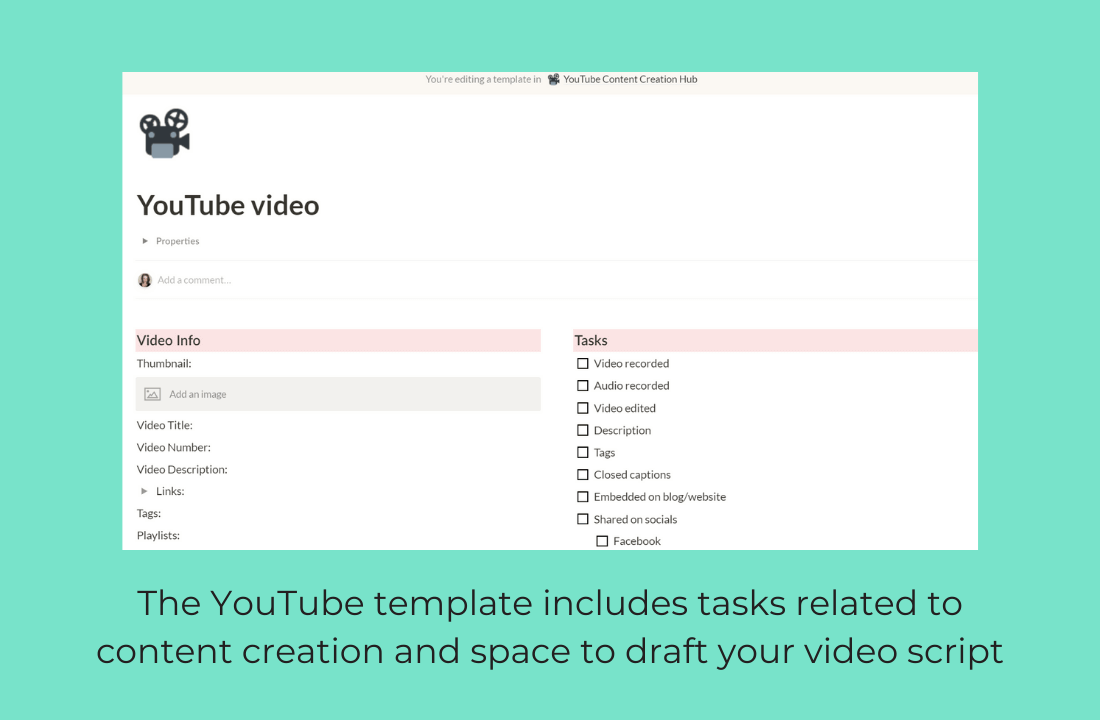Click the Add a comment field
The image size is (1100, 720).
pos(195,279)
